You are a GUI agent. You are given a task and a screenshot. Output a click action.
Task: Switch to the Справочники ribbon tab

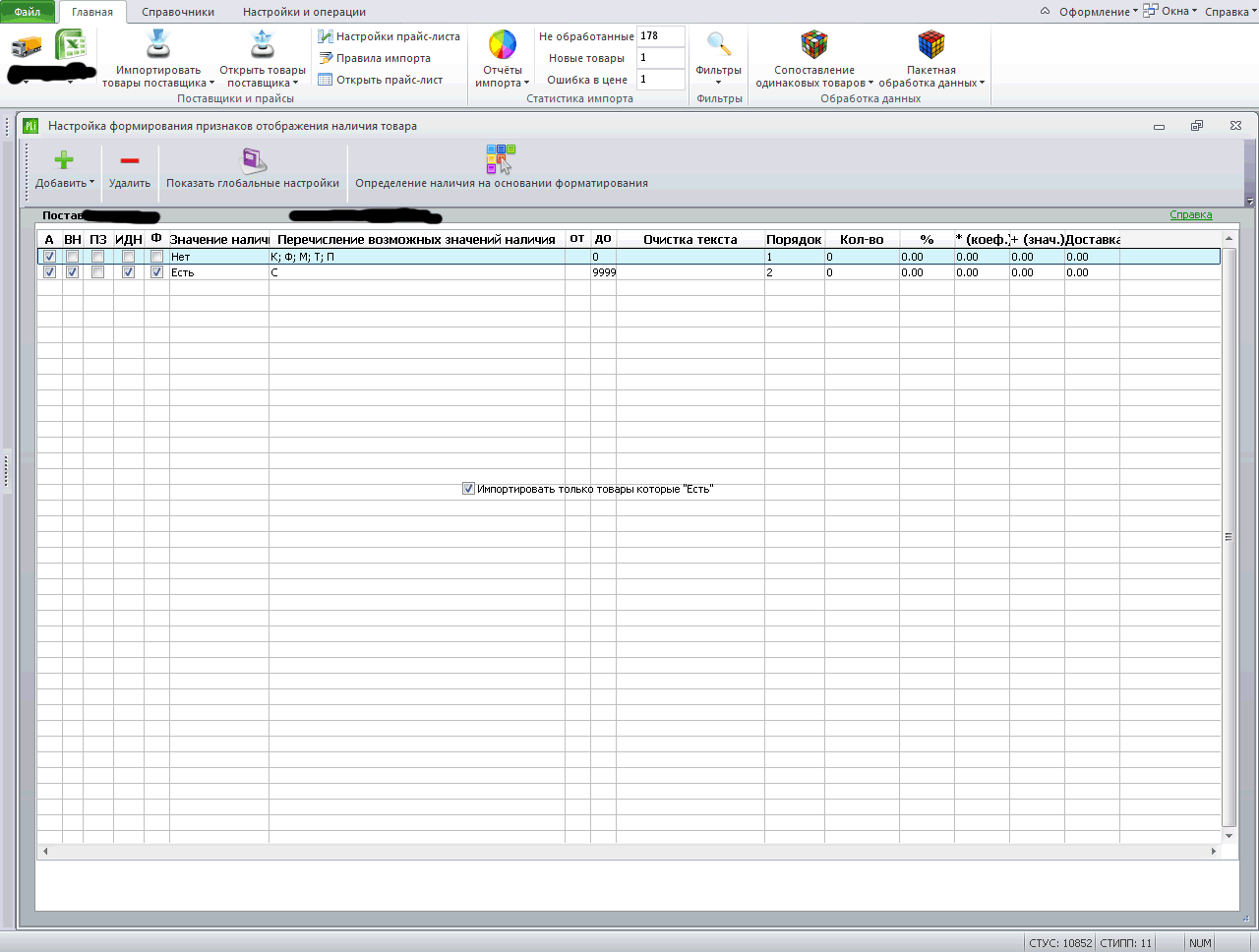coord(178,12)
